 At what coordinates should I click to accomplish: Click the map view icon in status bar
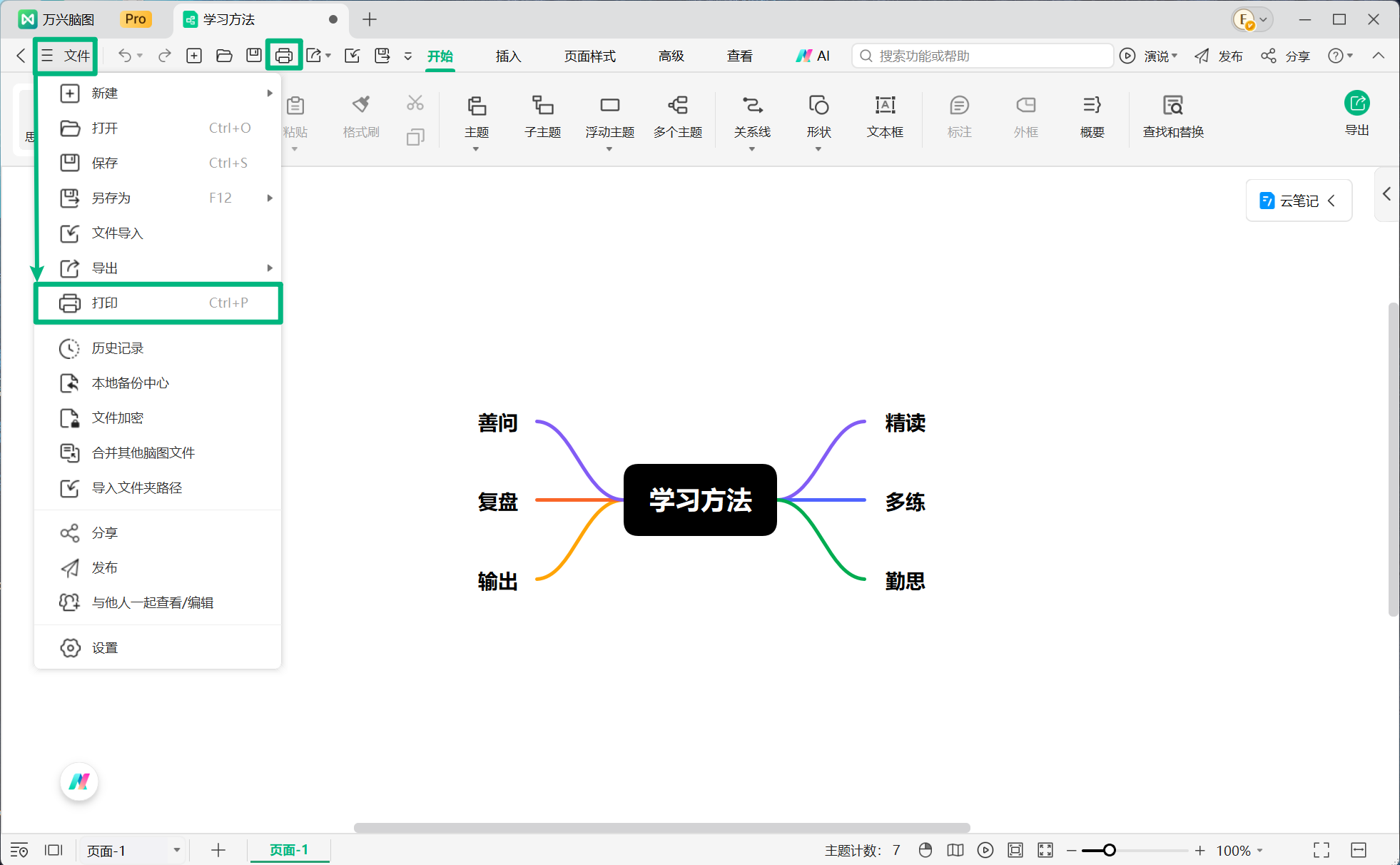pyautogui.click(x=955, y=850)
